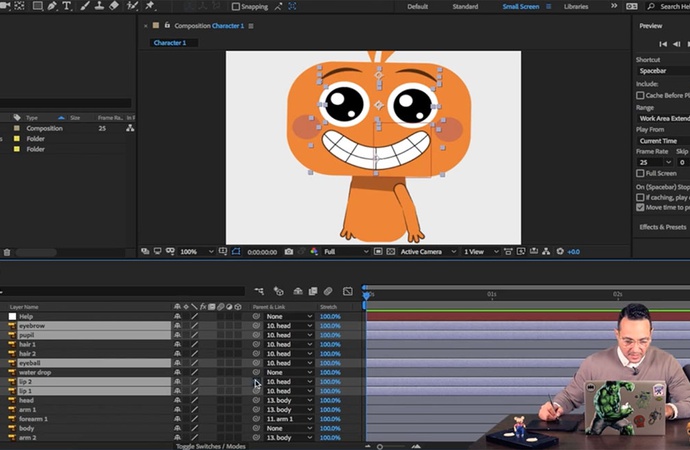
Task: Toggle shy switch on Help layer
Action: [x=177, y=317]
